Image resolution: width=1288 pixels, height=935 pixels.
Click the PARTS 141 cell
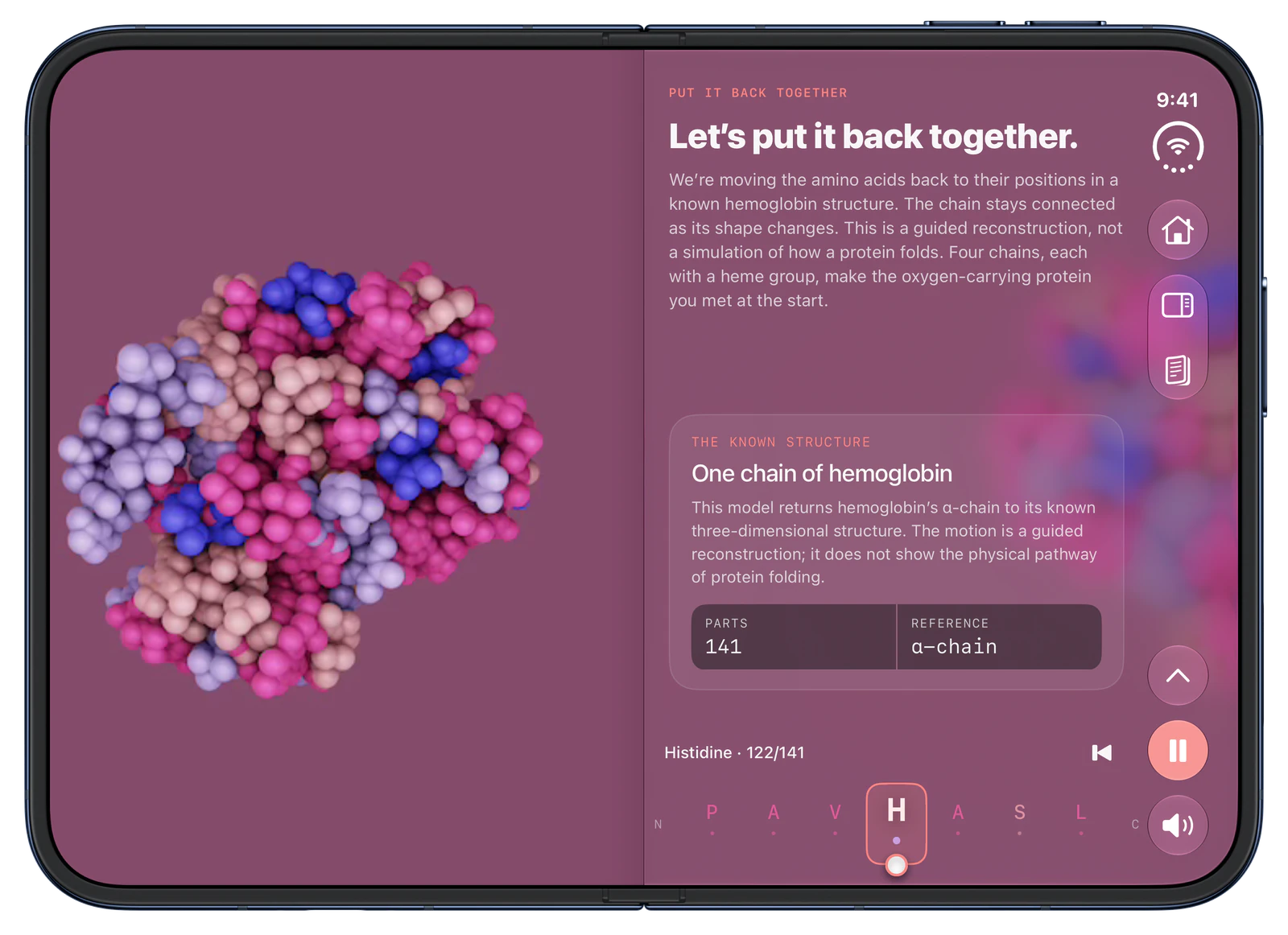[x=794, y=636]
